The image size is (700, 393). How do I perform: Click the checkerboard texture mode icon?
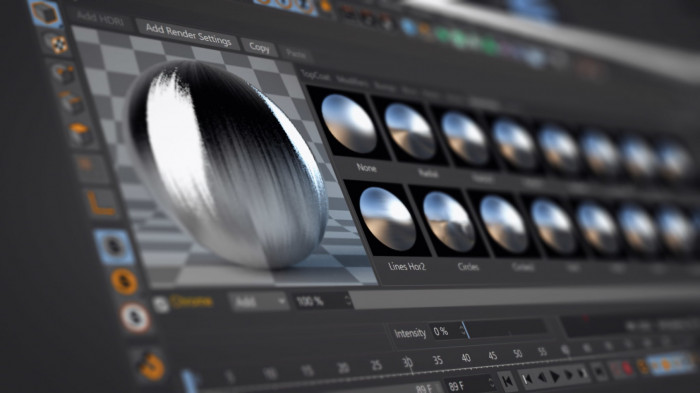[x=57, y=44]
